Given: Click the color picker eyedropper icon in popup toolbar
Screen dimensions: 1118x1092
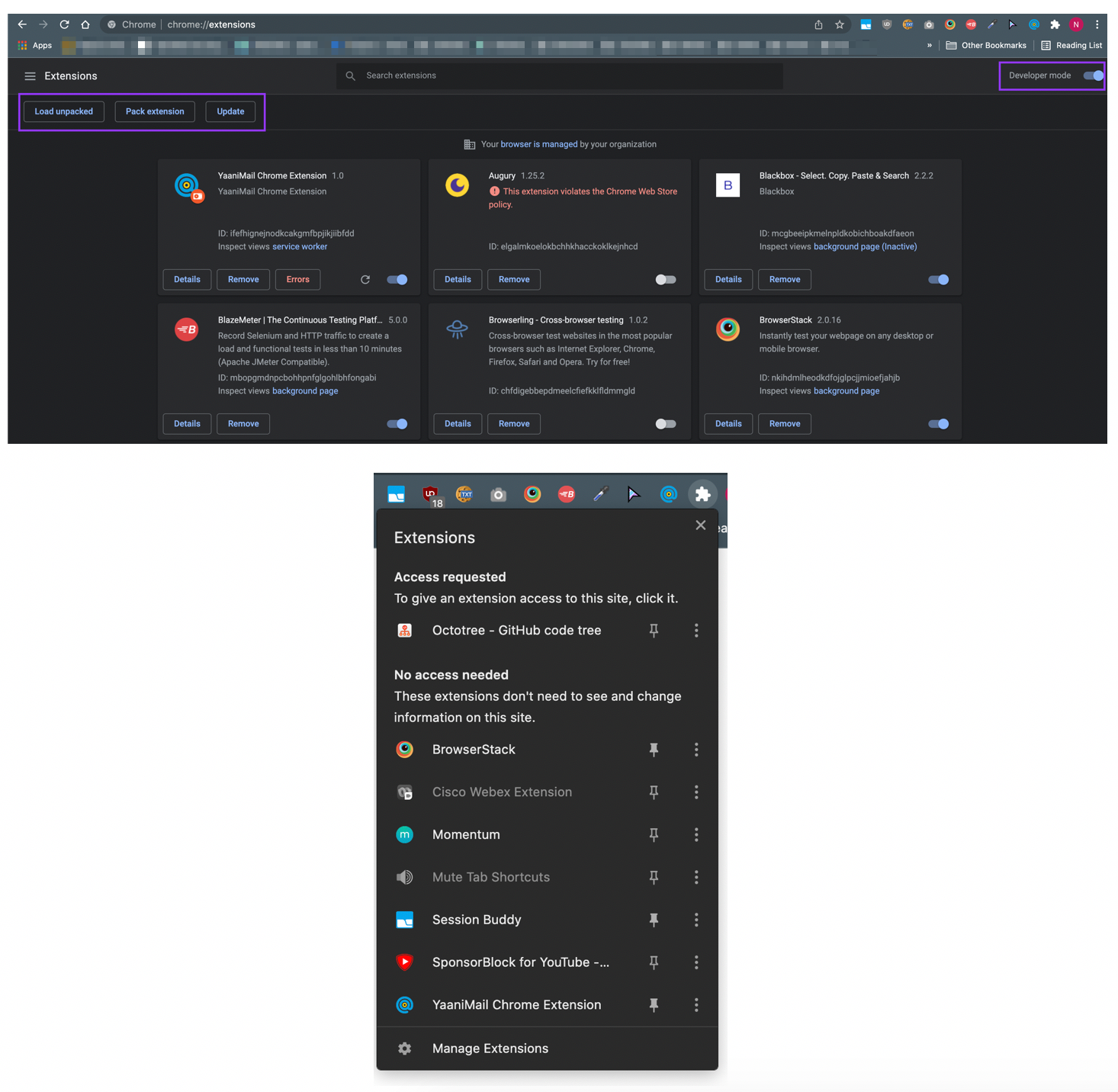Looking at the screenshot, I should 600,494.
